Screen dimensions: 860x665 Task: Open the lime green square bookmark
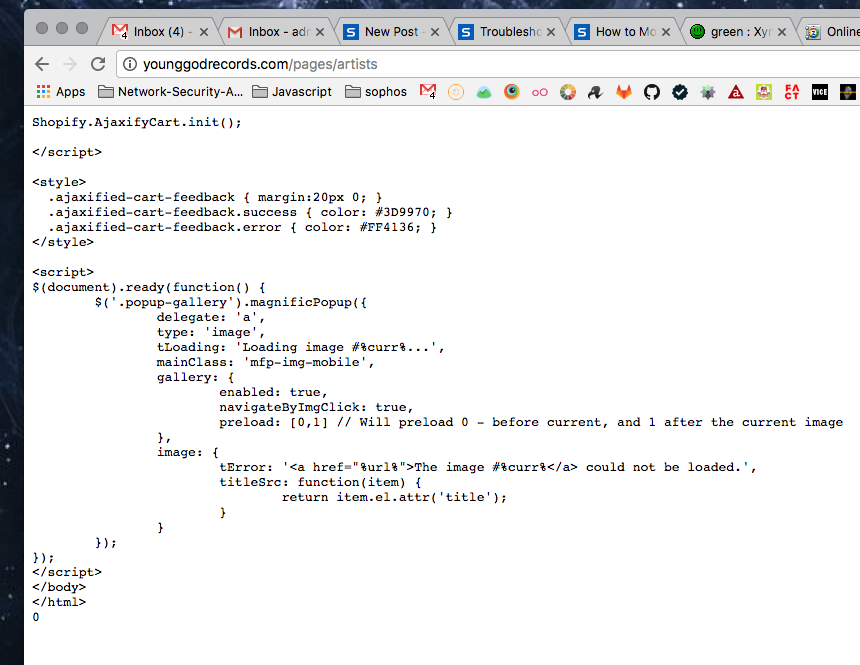764,92
